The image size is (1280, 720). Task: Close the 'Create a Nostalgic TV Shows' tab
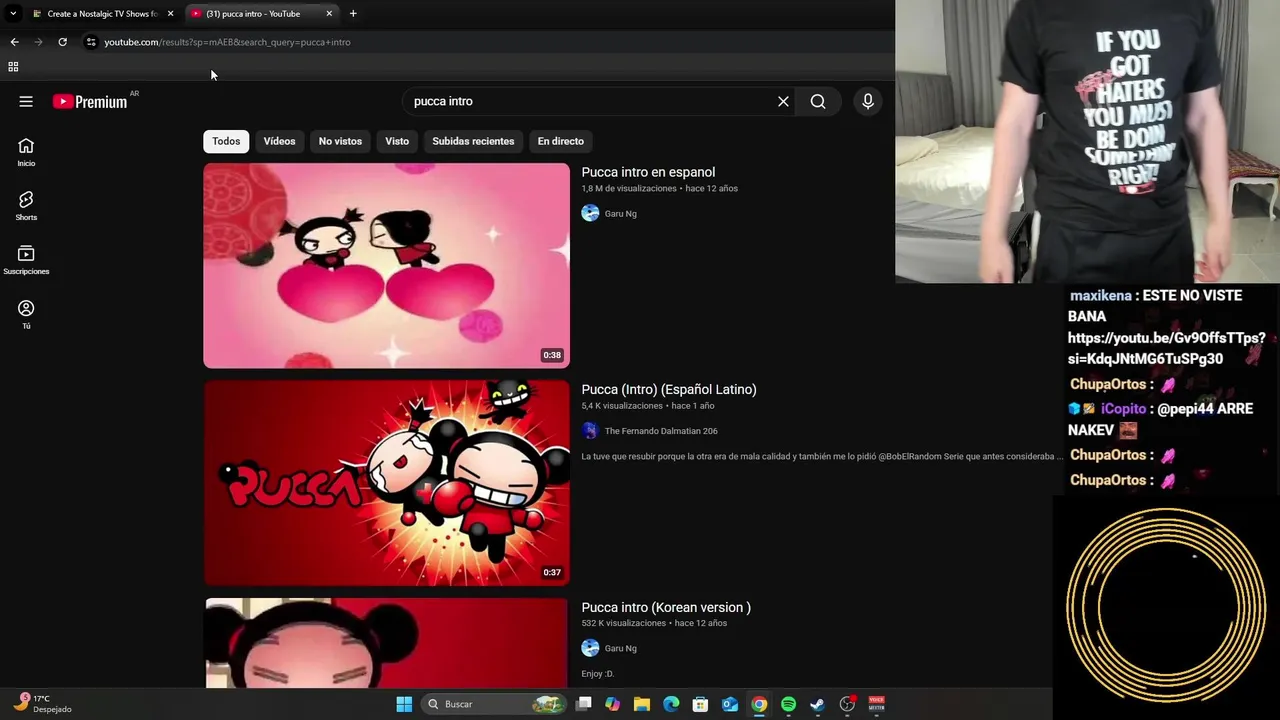[170, 13]
